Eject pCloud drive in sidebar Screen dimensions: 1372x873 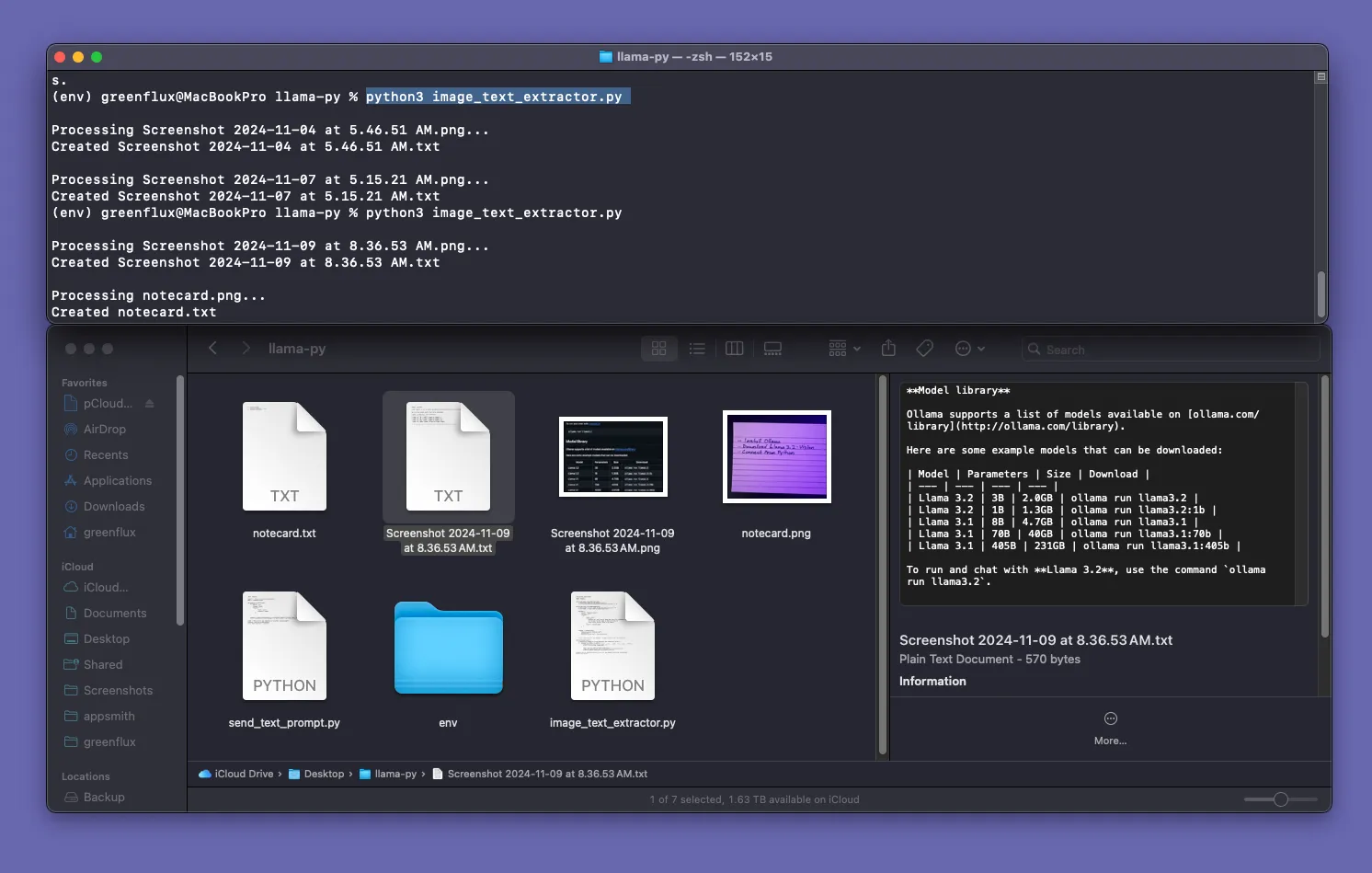150,404
